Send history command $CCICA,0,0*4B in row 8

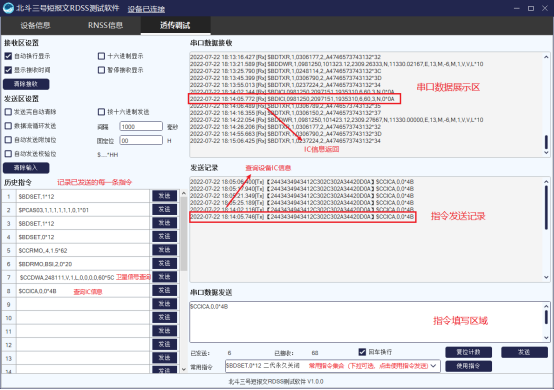click(x=164, y=290)
